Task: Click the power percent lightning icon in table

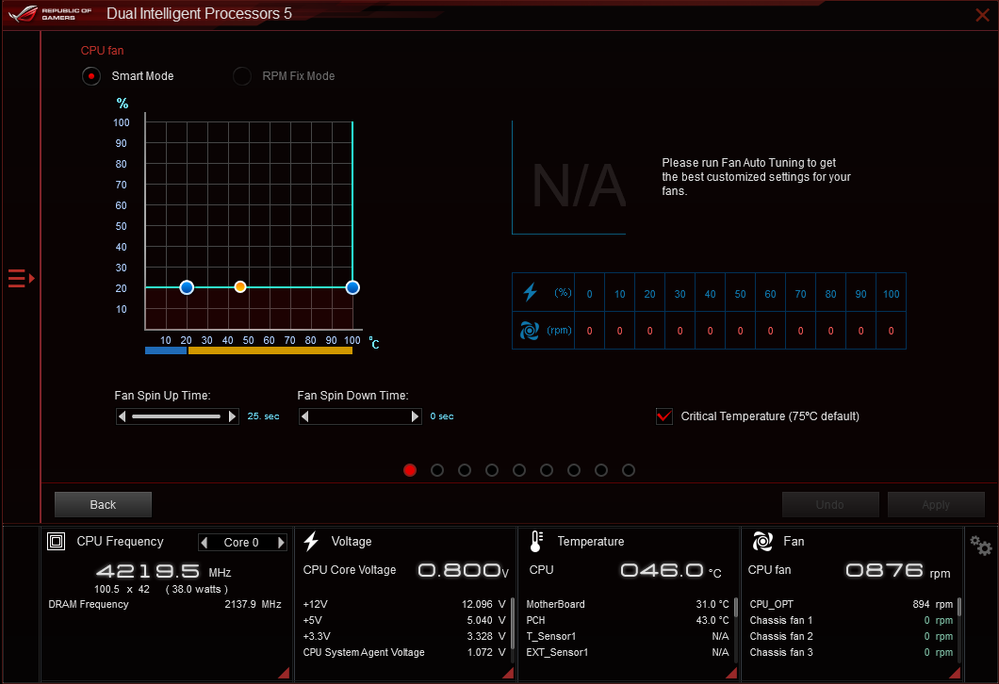Action: coord(530,292)
